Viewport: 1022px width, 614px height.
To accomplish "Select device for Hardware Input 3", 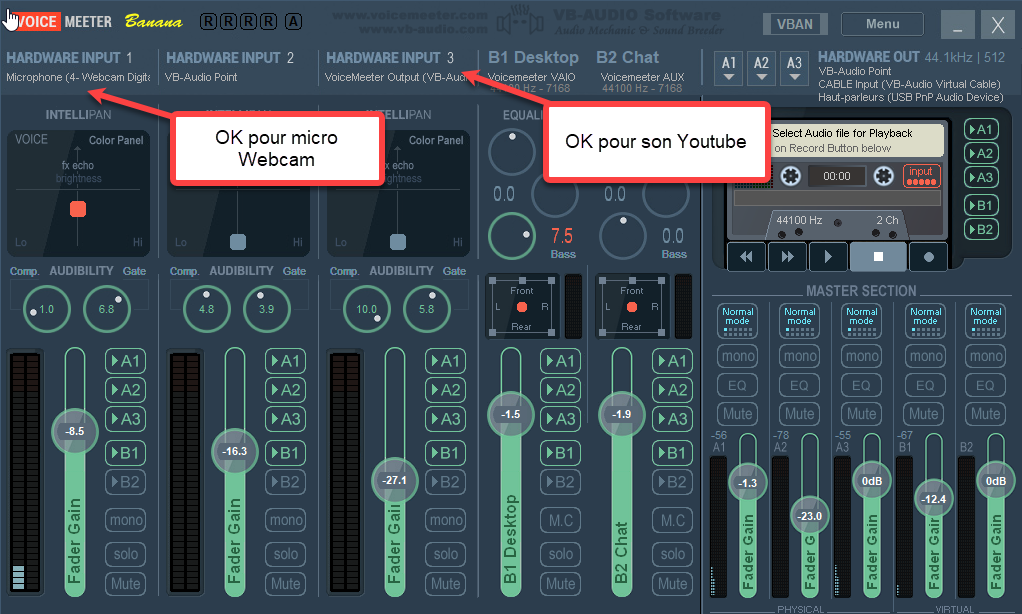I will pyautogui.click(x=396, y=77).
